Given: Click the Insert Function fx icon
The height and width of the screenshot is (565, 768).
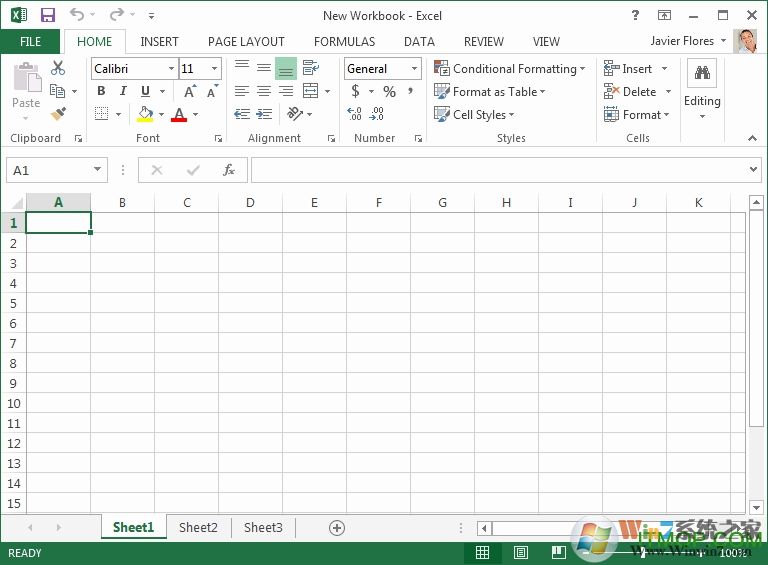Looking at the screenshot, I should click(x=229, y=170).
